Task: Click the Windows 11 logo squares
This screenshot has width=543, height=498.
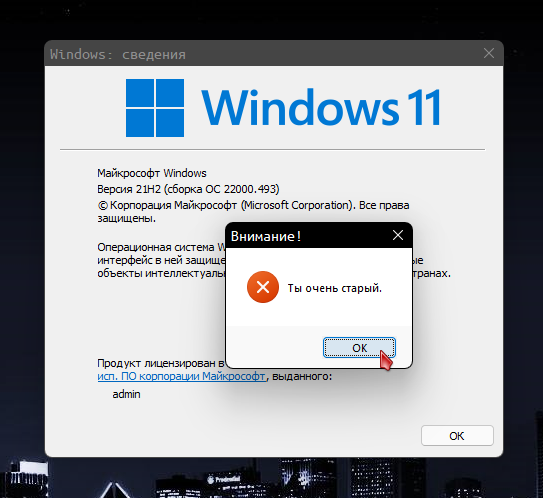Action: [x=155, y=108]
